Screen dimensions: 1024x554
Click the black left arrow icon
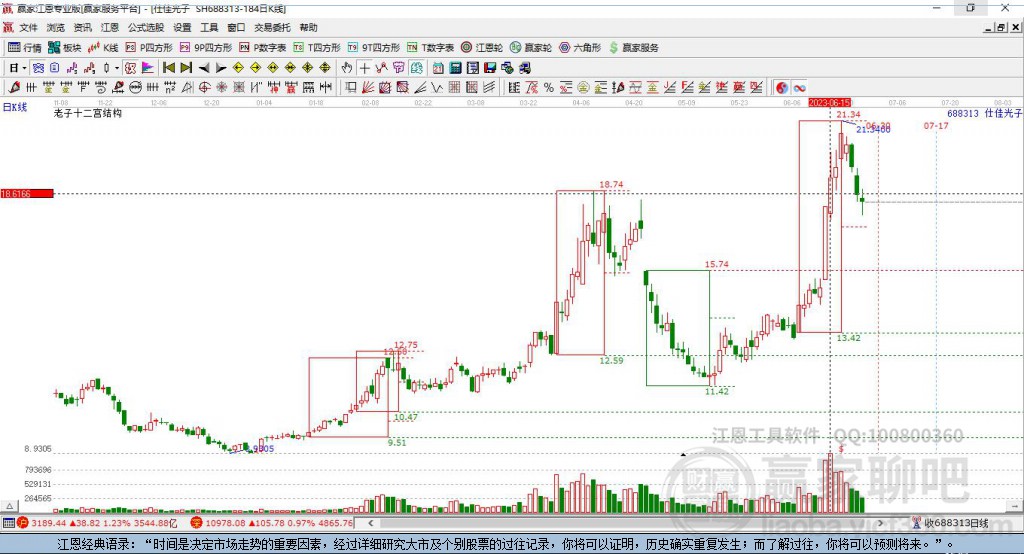click(204, 68)
